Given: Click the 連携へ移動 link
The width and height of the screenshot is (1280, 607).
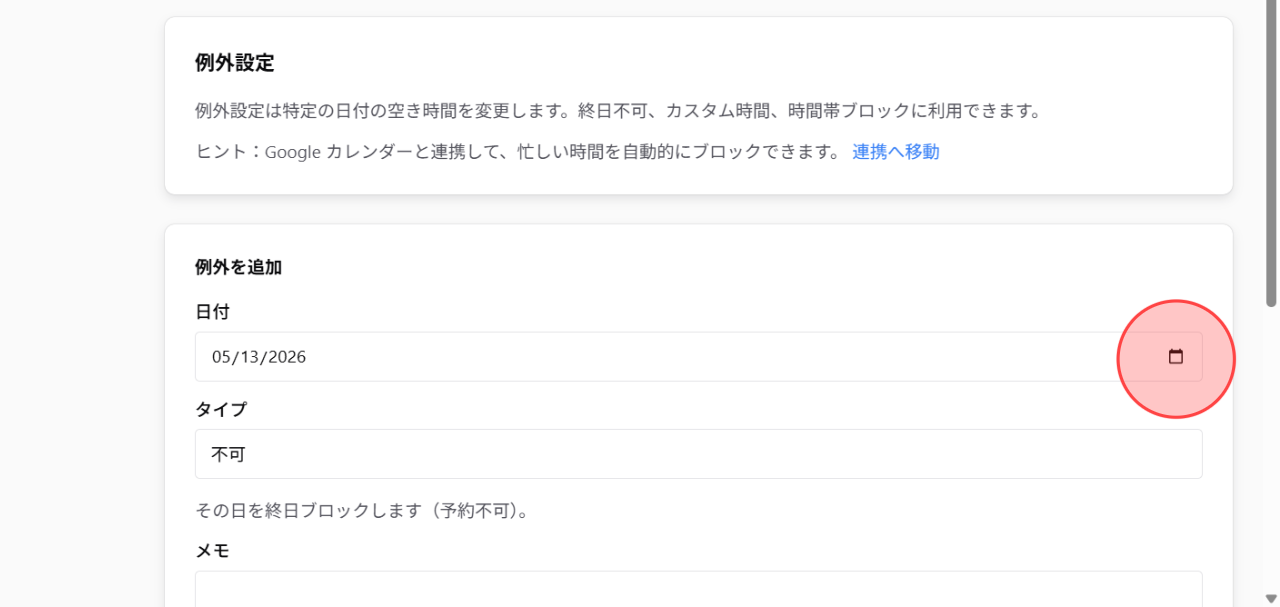Looking at the screenshot, I should pyautogui.click(x=896, y=152).
